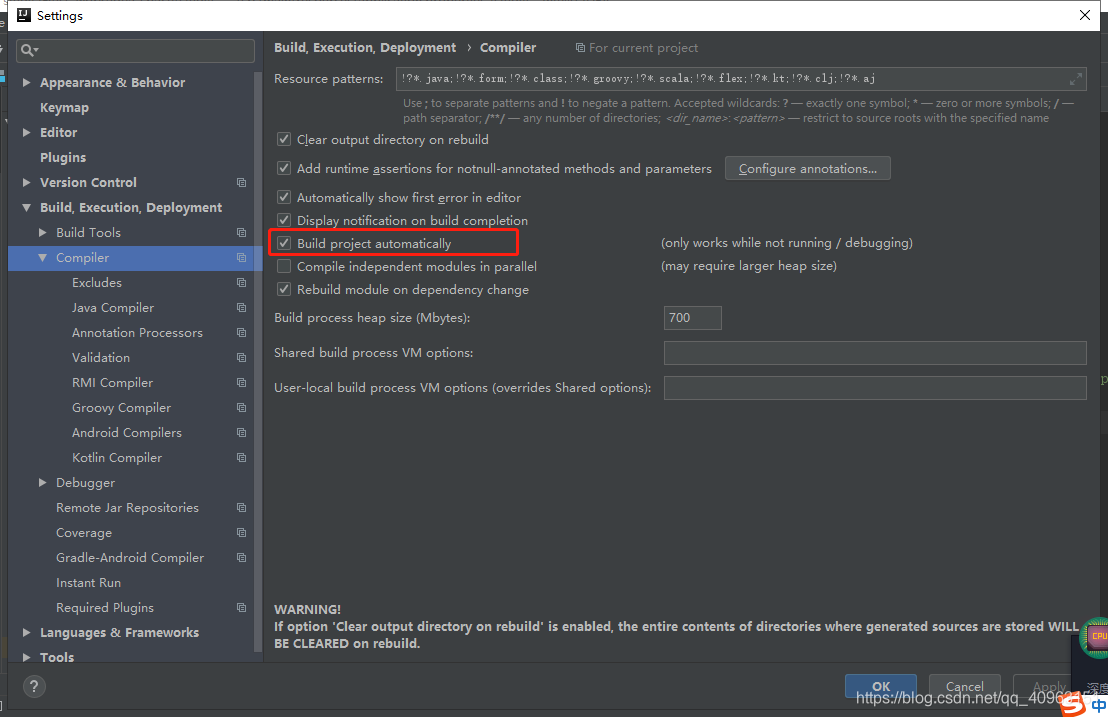Viewport: 1108px width, 717px height.
Task: Click project-level icon beside Java Compiler
Action: (242, 308)
